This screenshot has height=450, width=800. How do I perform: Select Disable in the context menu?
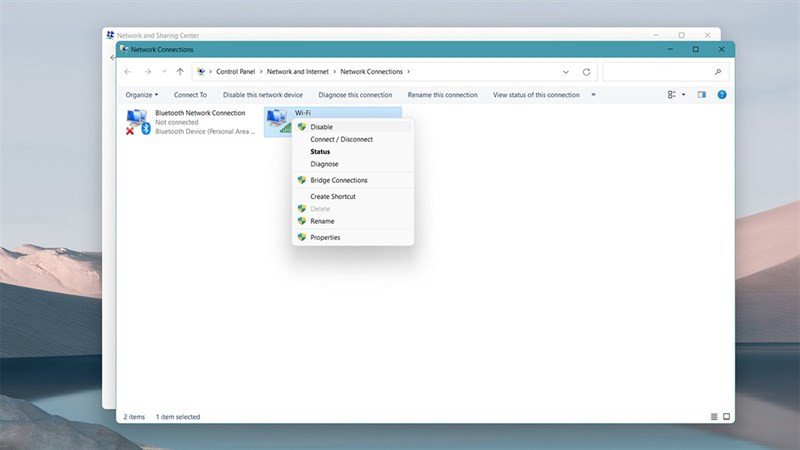coord(321,127)
